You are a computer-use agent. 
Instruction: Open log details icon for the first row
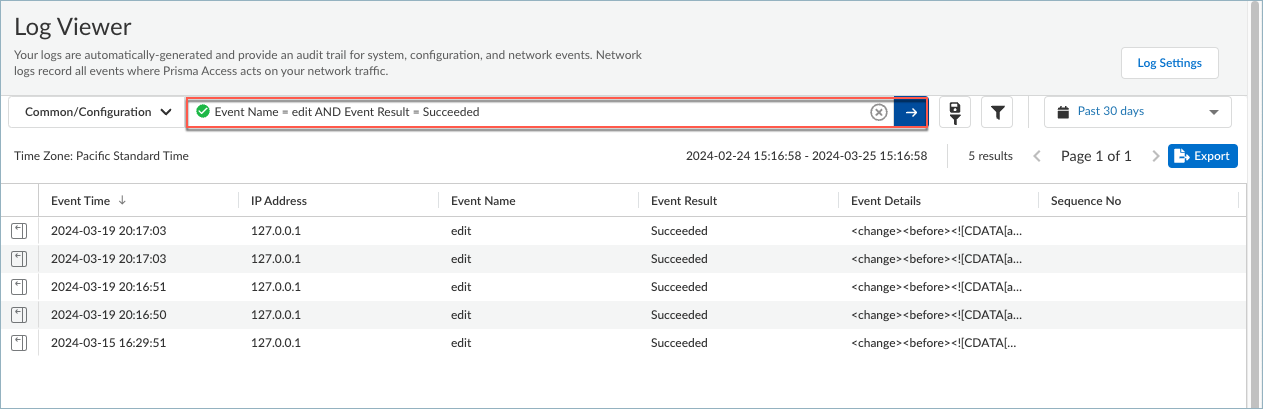click(19, 231)
